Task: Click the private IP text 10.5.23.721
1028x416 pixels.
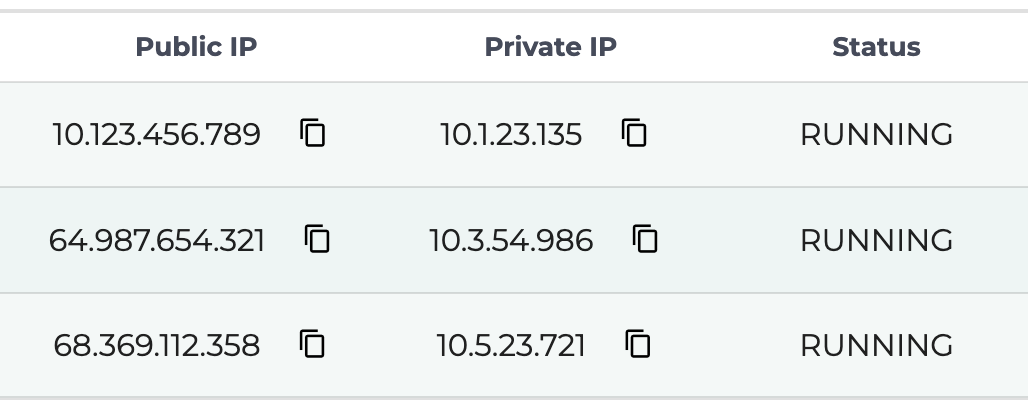Action: [511, 346]
